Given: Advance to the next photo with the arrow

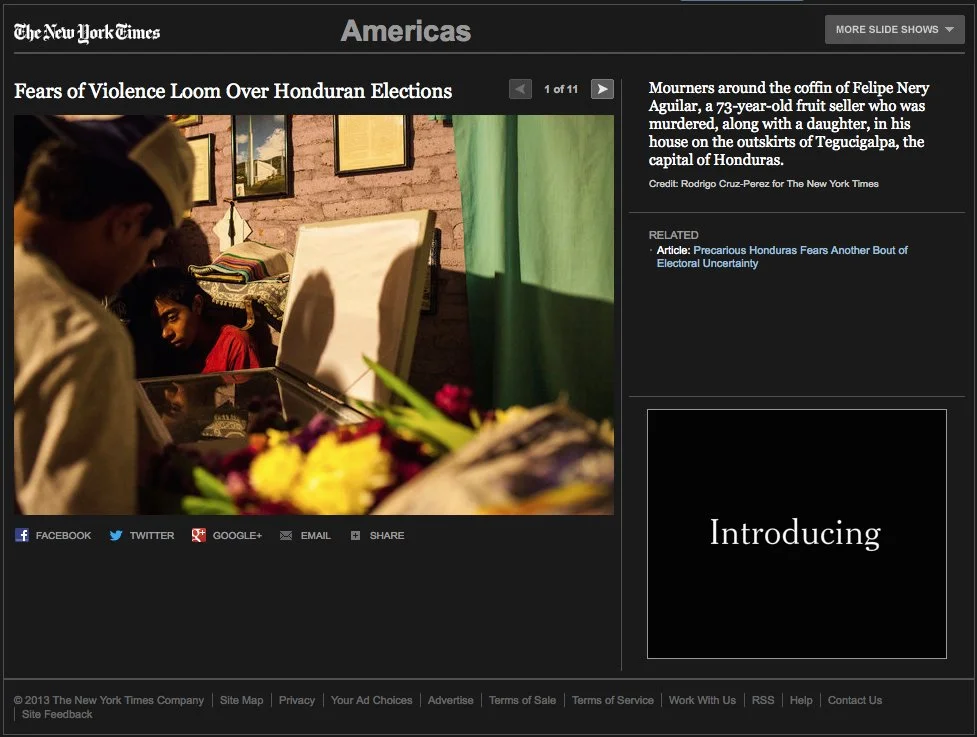Looking at the screenshot, I should click(x=601, y=89).
